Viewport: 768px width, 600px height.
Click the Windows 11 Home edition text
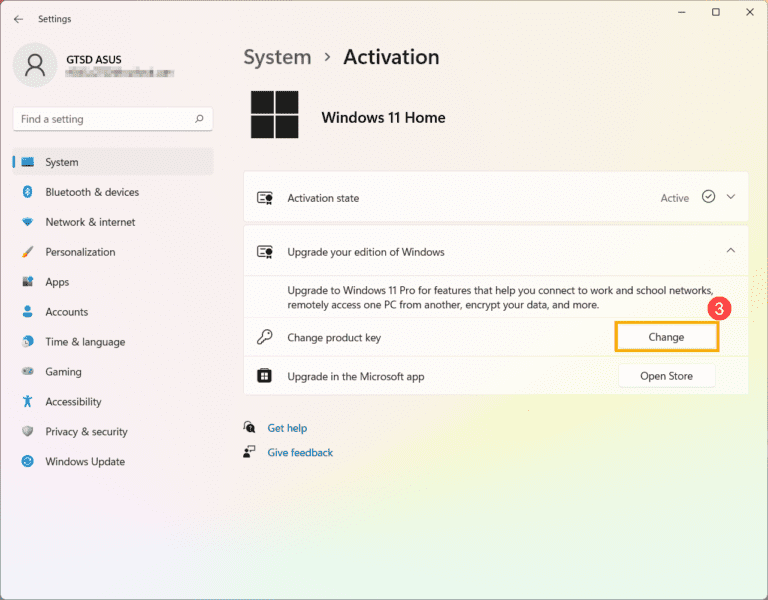click(384, 118)
